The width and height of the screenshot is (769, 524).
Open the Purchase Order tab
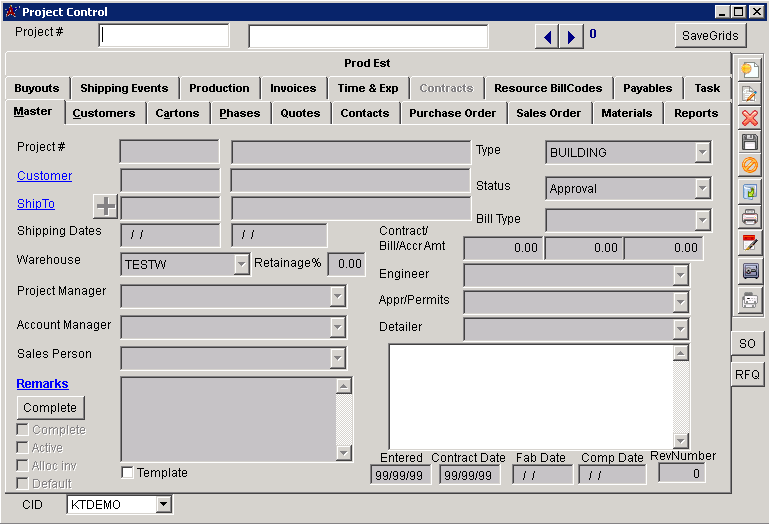(x=452, y=113)
